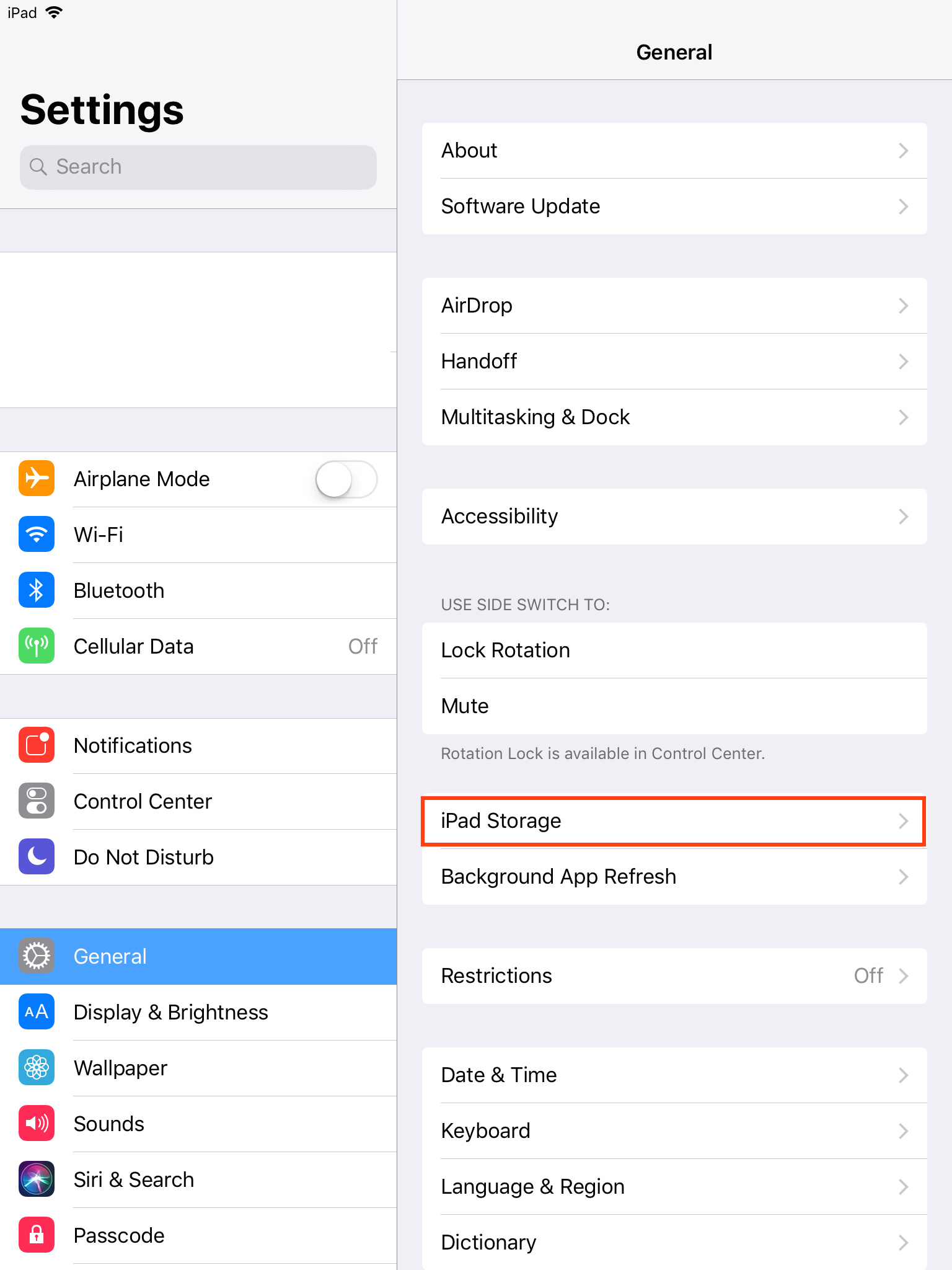
Task: Open Notifications via its red icon
Action: [37, 745]
